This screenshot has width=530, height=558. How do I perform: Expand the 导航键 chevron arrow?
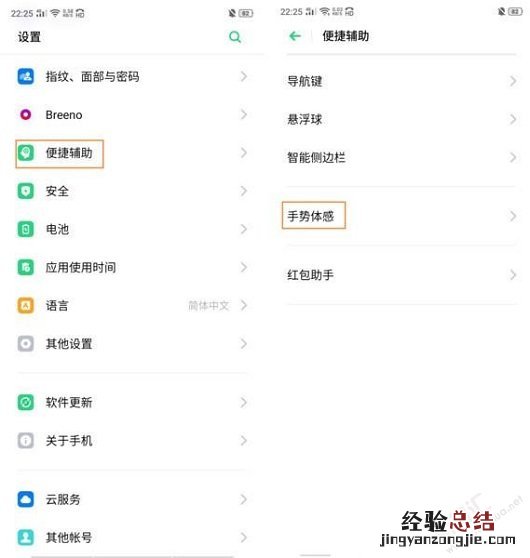tap(513, 81)
